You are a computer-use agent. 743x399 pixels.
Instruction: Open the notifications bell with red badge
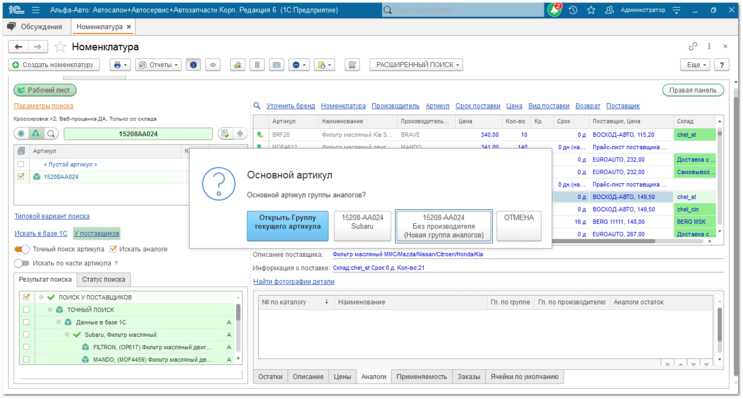click(x=554, y=9)
